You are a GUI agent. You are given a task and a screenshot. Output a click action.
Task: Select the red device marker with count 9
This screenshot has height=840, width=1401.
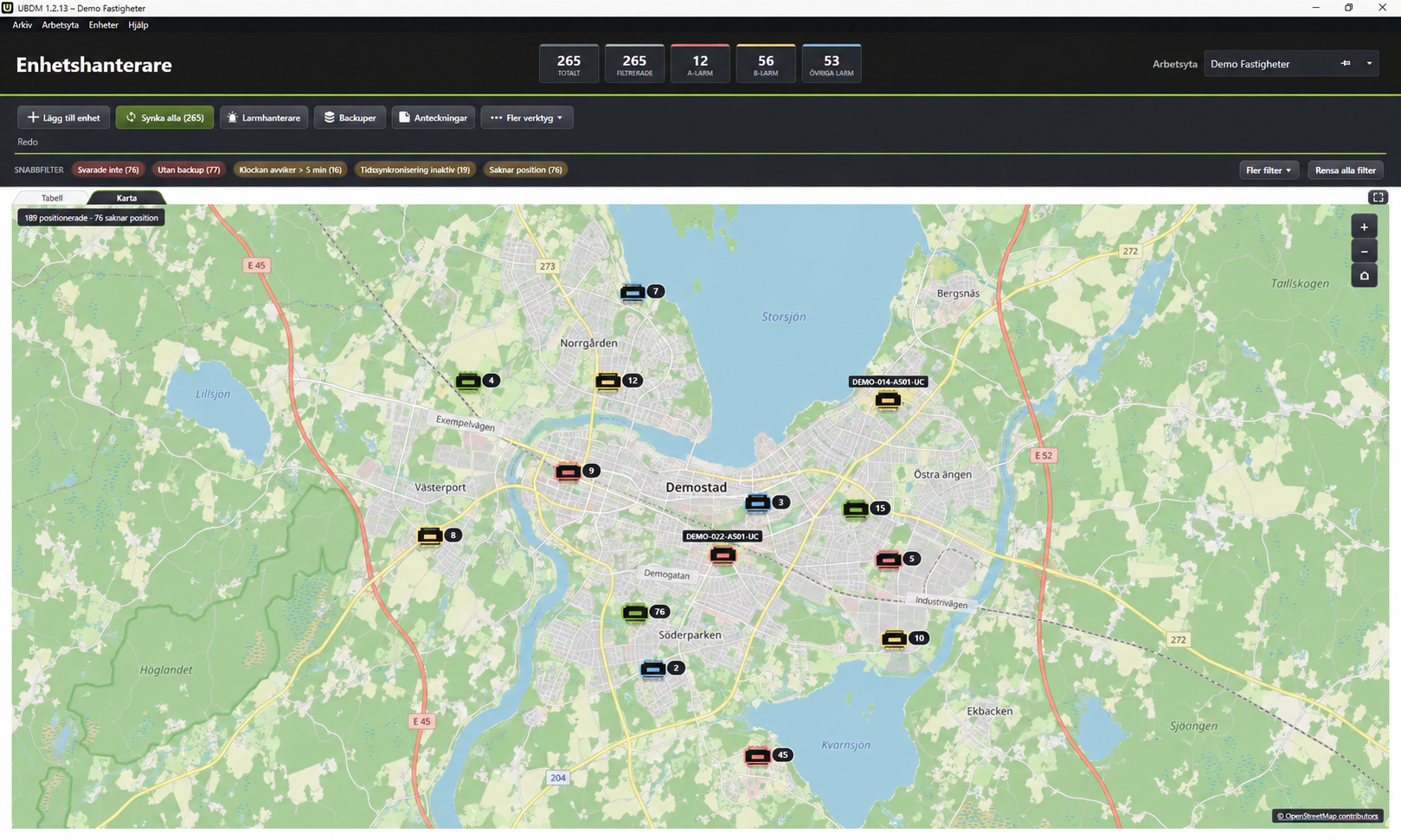(568, 471)
